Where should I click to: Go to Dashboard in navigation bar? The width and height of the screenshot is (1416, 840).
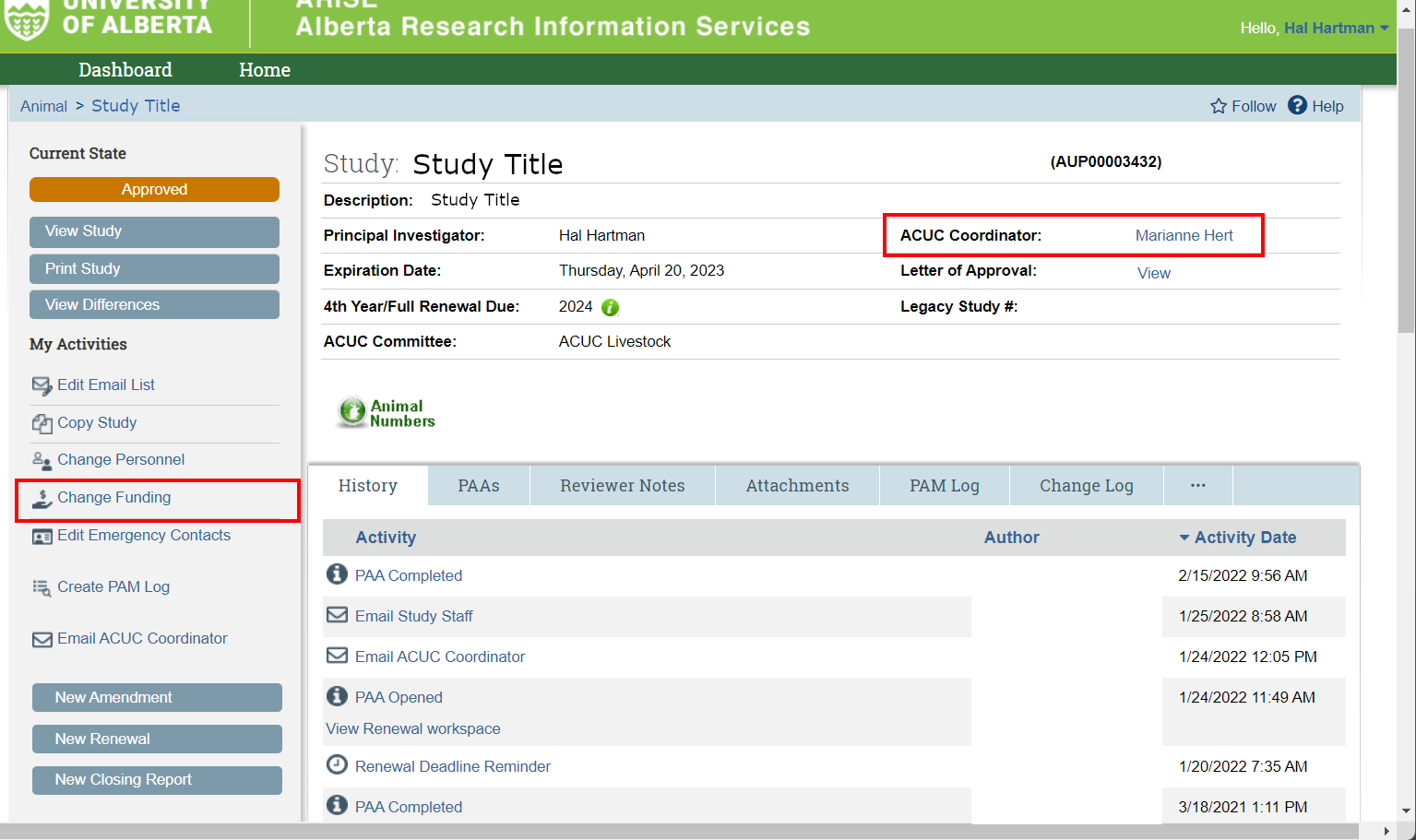pos(125,70)
